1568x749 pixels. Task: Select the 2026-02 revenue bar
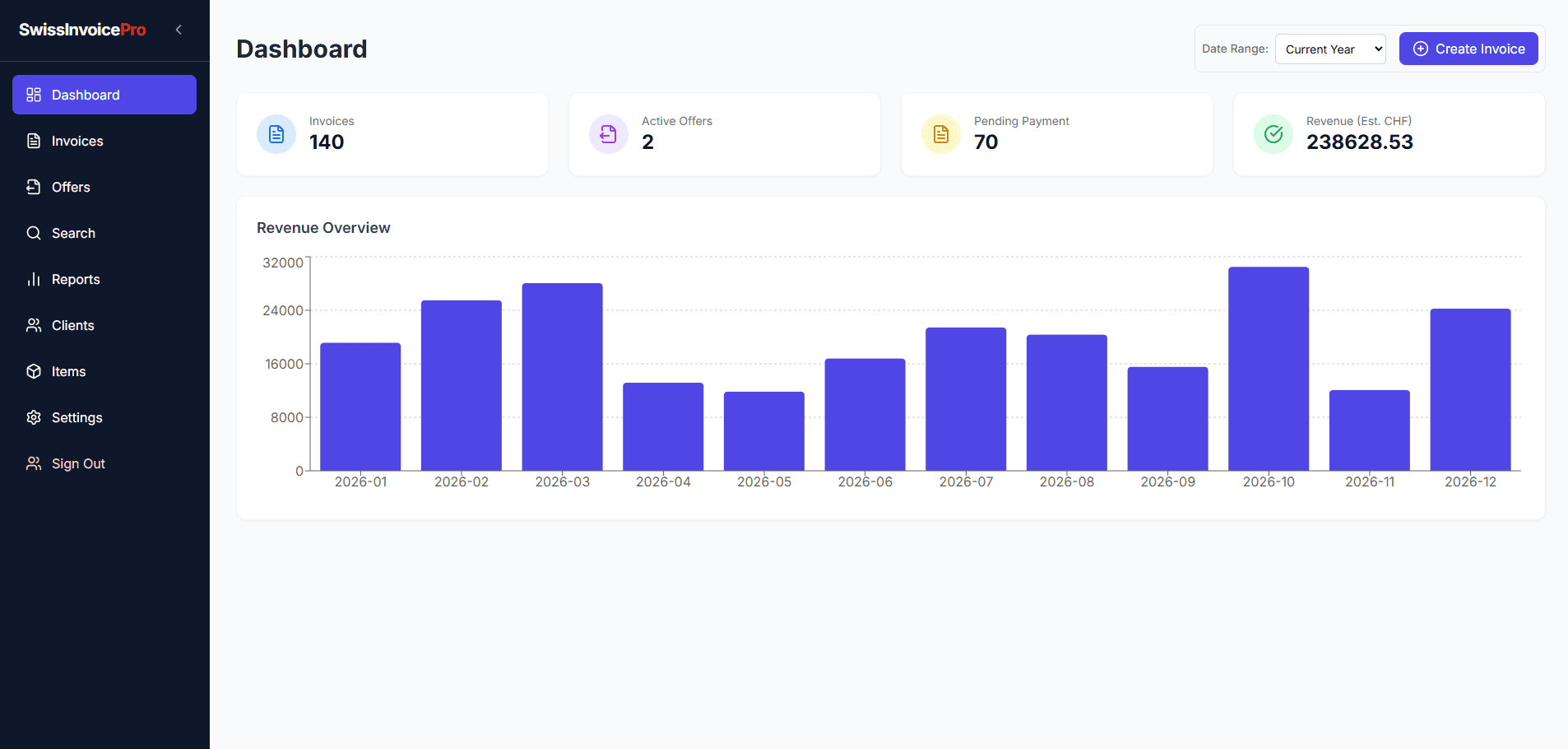[x=462, y=385]
